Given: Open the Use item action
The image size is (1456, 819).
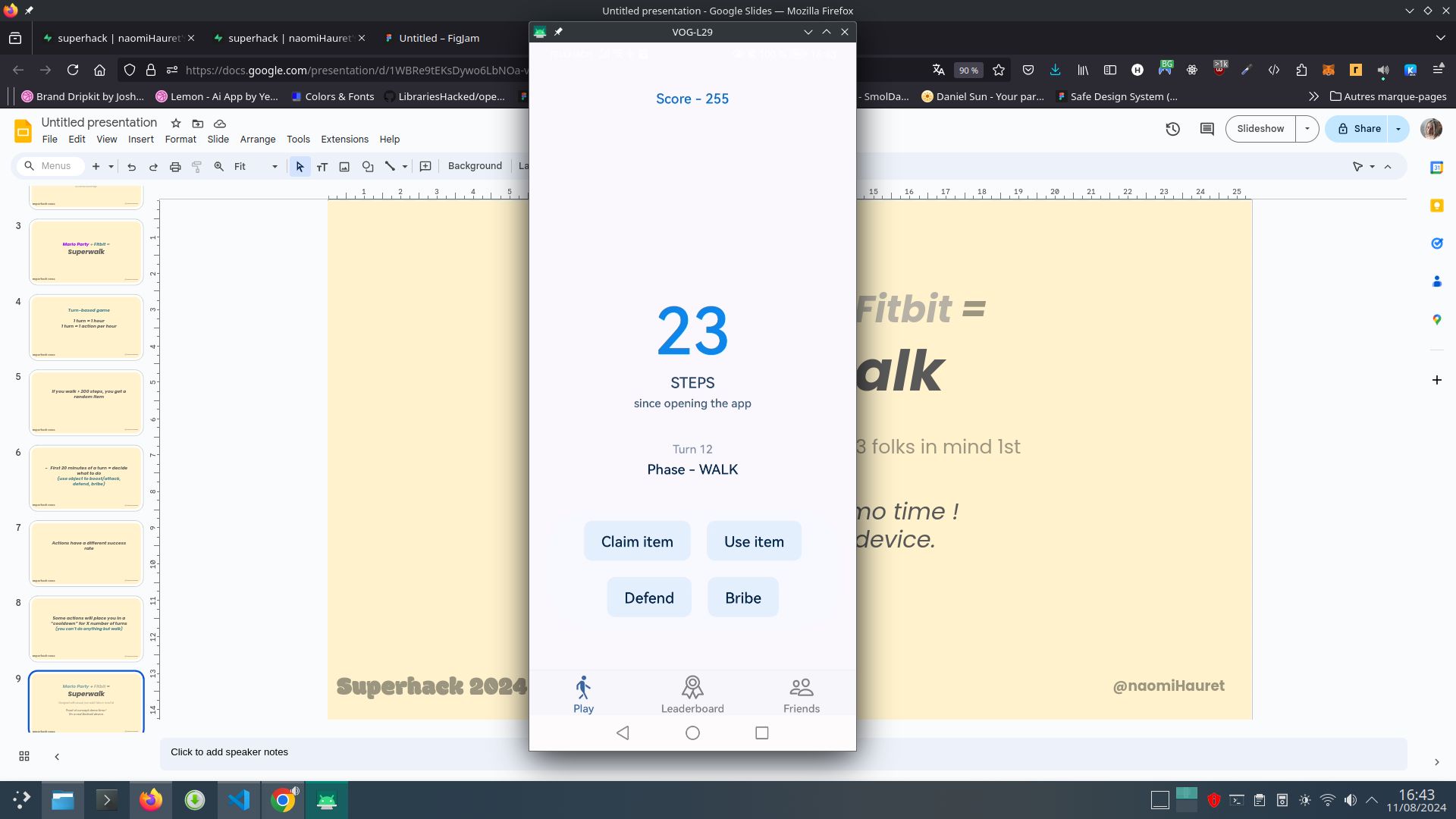Looking at the screenshot, I should tap(754, 541).
